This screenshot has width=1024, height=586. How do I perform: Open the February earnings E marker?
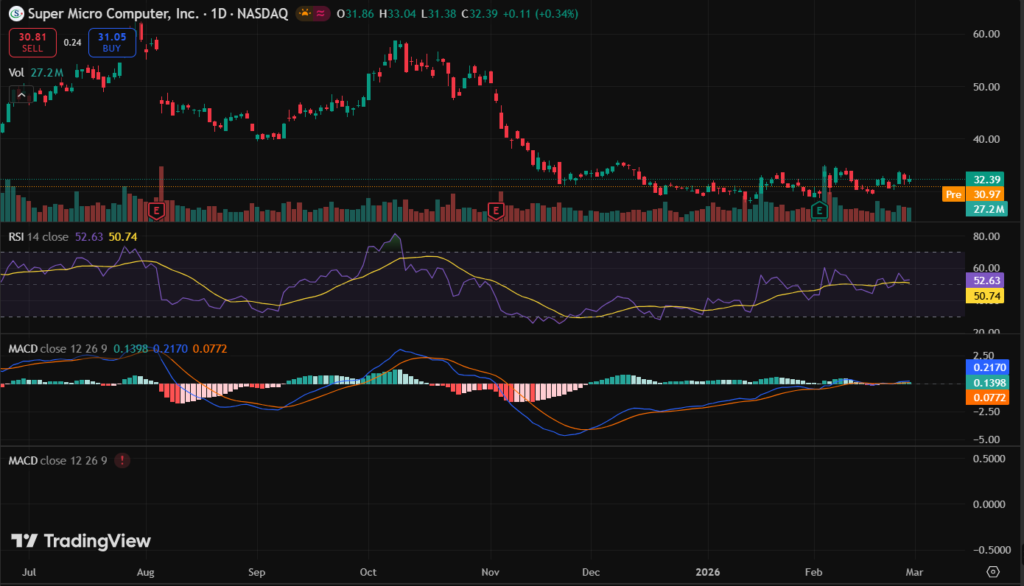tap(820, 210)
